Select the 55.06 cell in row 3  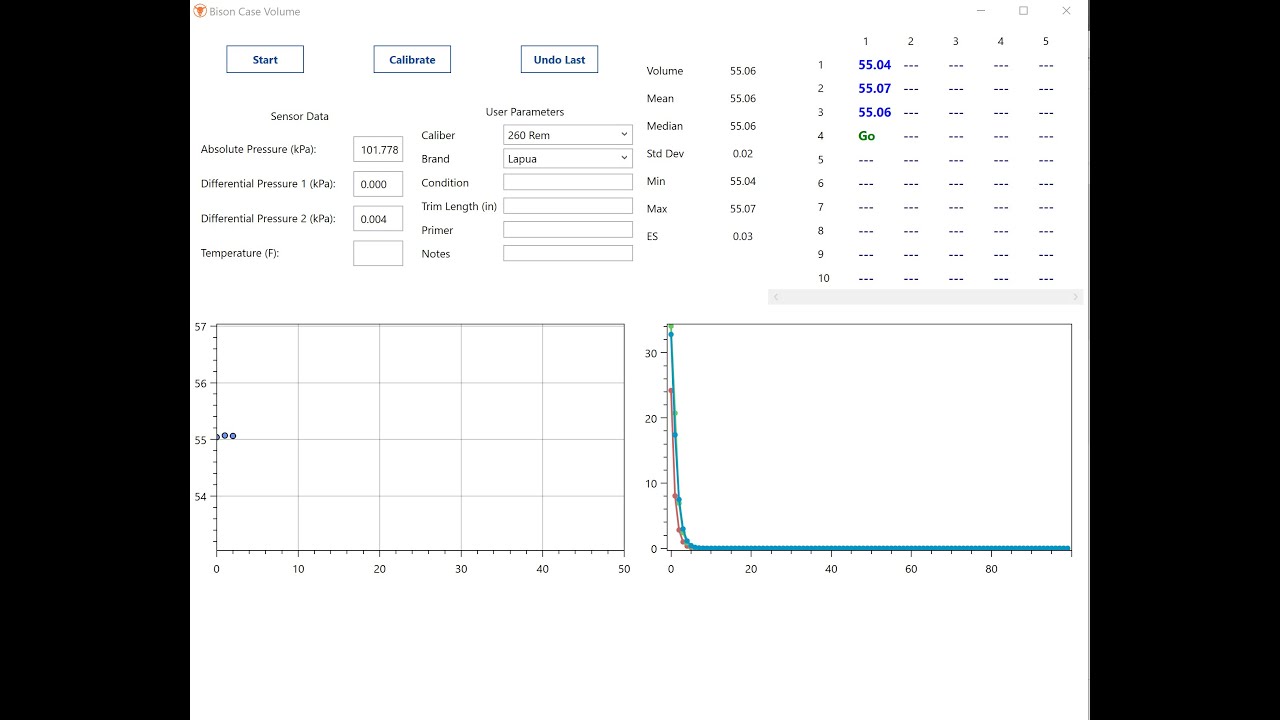coord(874,112)
